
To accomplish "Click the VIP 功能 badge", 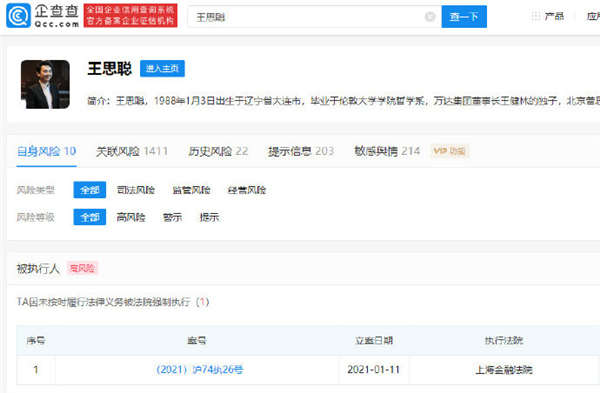I will [450, 151].
